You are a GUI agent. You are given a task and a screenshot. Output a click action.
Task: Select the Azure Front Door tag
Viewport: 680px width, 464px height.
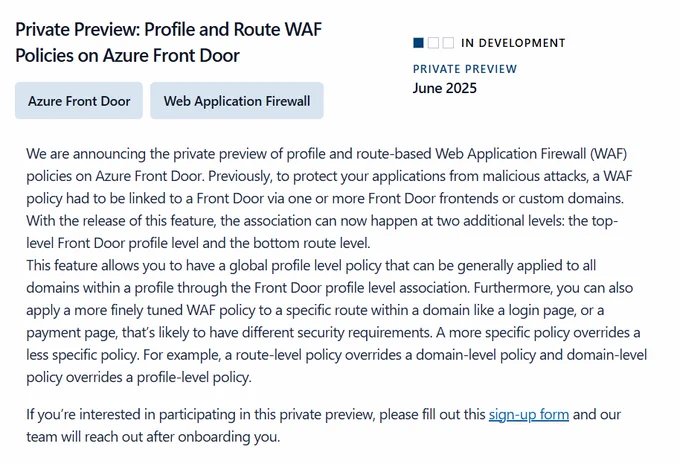(79, 101)
